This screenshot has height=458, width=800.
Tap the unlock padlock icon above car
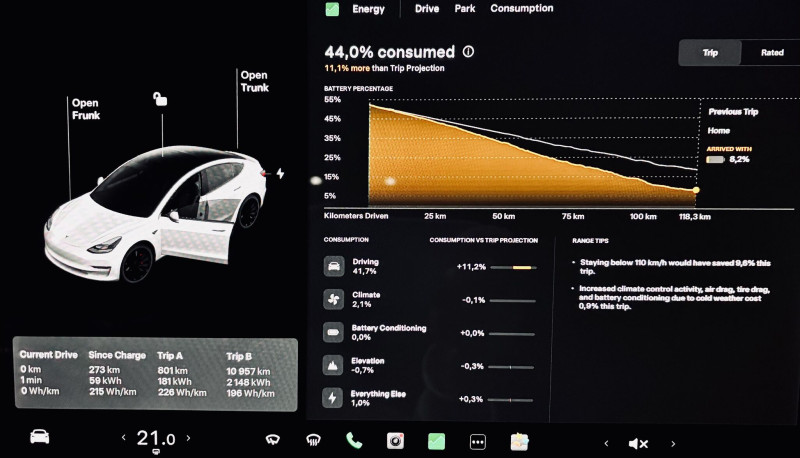(x=160, y=99)
